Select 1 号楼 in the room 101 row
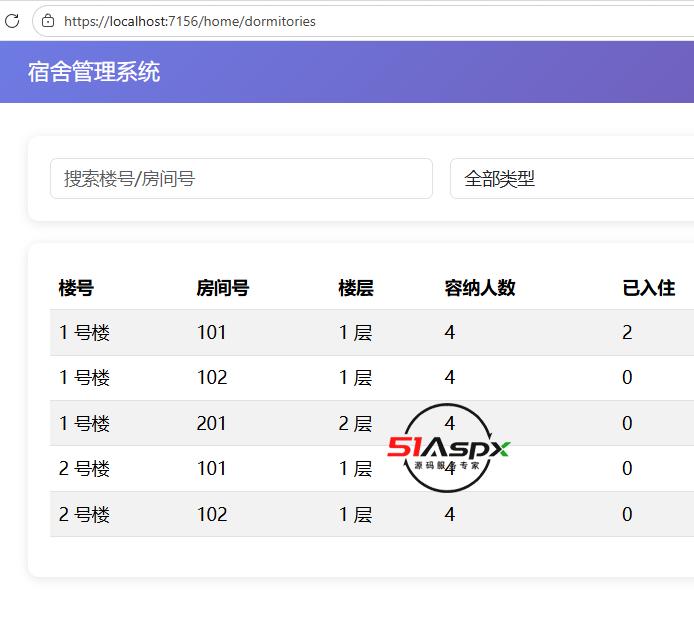 pos(84,332)
